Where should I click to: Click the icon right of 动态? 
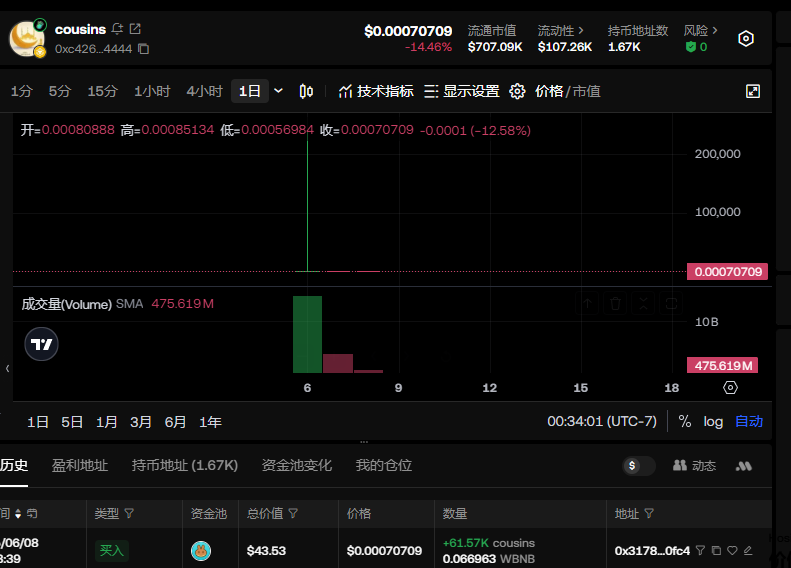[744, 466]
